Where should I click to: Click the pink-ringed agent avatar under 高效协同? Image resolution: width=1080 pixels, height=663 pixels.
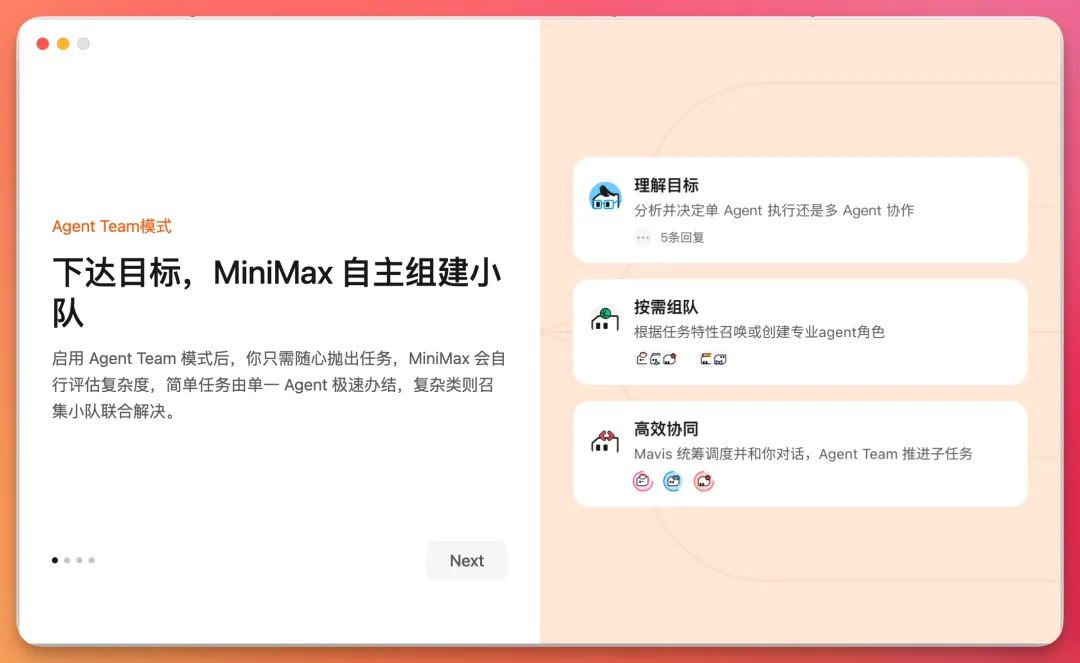pyautogui.click(x=643, y=481)
